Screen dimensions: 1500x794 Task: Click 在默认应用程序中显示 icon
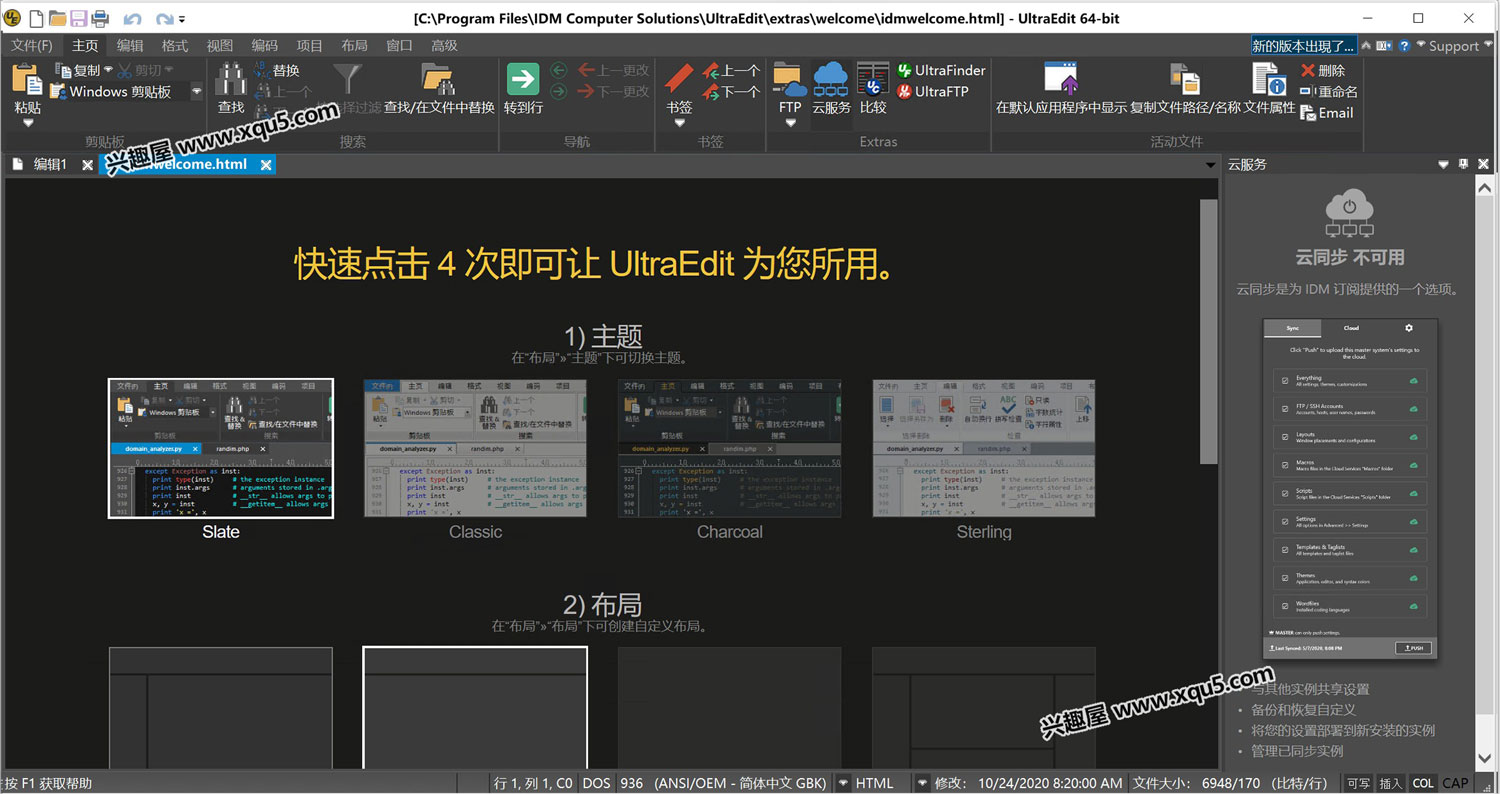point(1061,79)
